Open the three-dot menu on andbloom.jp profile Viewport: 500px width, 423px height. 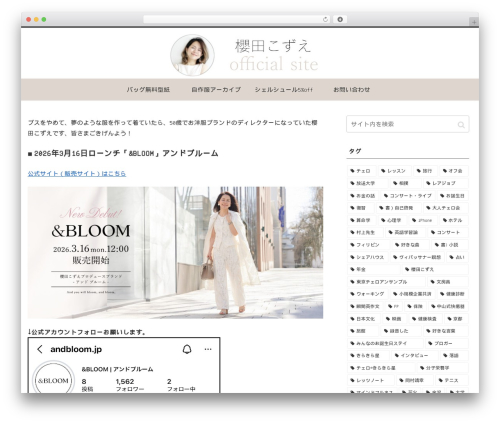[x=208, y=349]
